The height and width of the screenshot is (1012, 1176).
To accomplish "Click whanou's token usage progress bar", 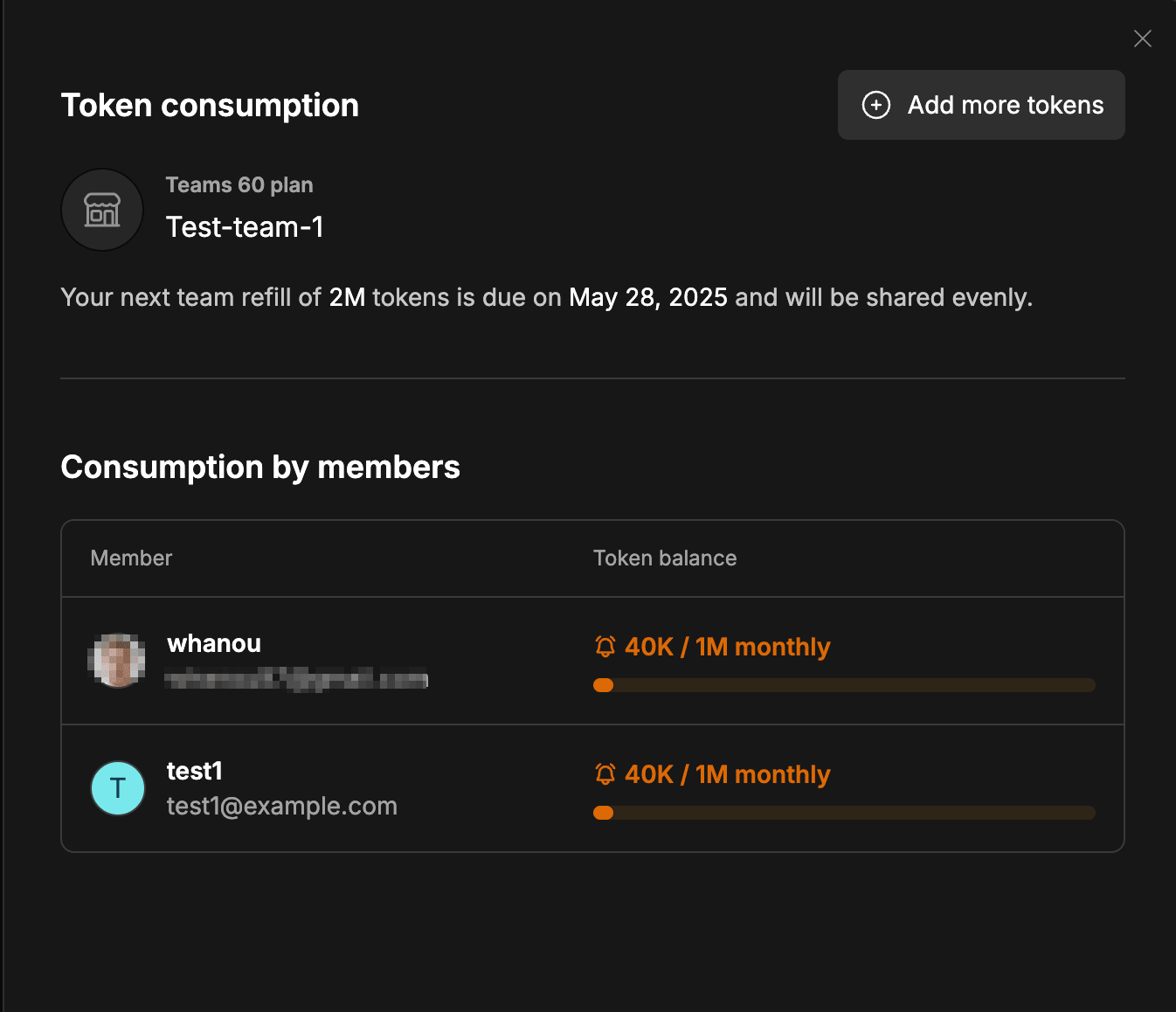I will (844, 684).
